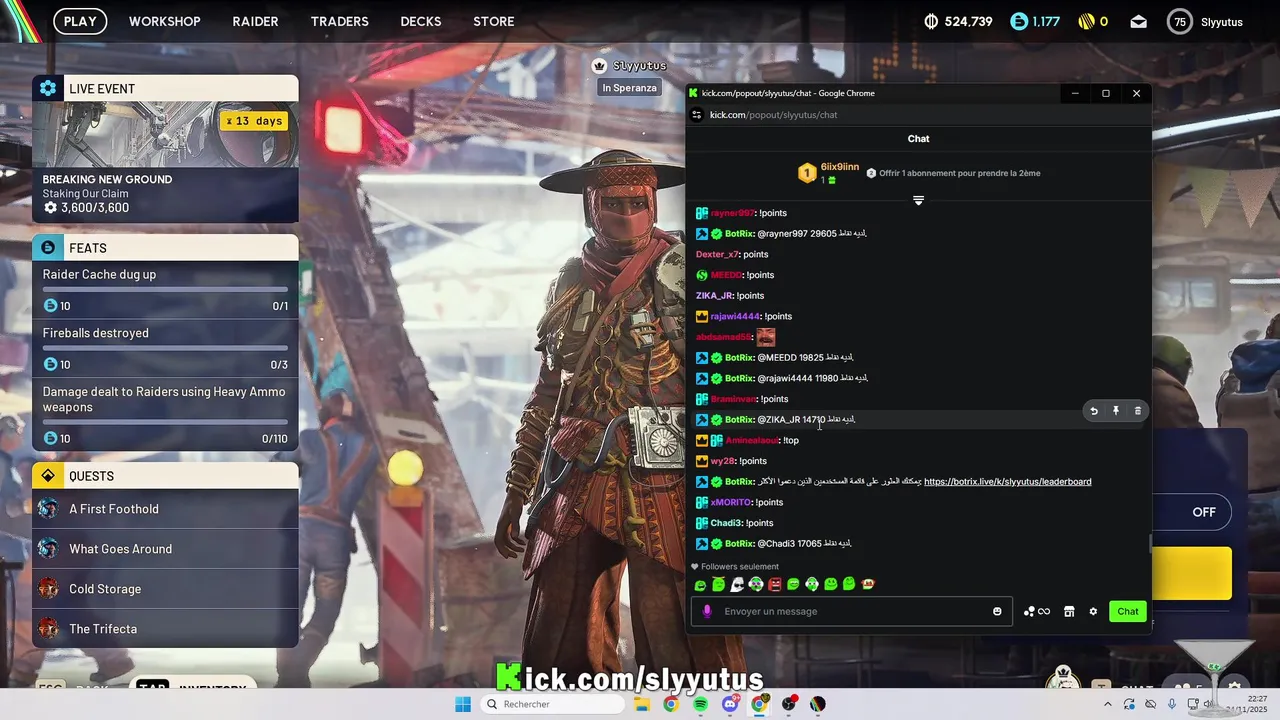1280x720 pixels.
Task: Click the level 75 player badge
Action: tap(1180, 21)
